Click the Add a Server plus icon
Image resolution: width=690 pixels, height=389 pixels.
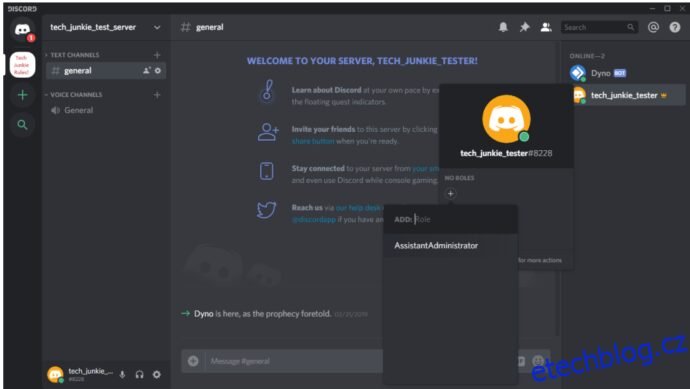coord(22,95)
